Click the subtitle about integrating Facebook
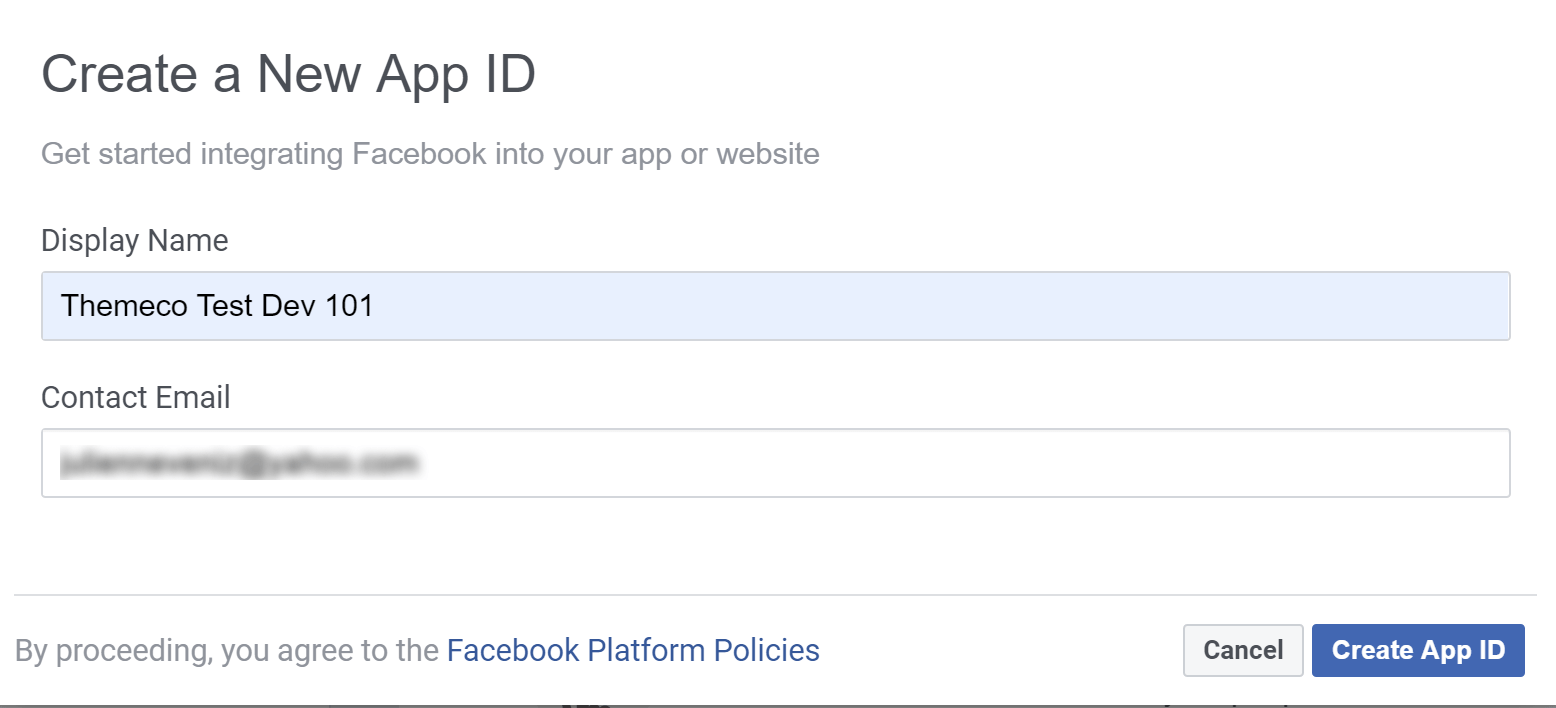The width and height of the screenshot is (1556, 708). (430, 153)
